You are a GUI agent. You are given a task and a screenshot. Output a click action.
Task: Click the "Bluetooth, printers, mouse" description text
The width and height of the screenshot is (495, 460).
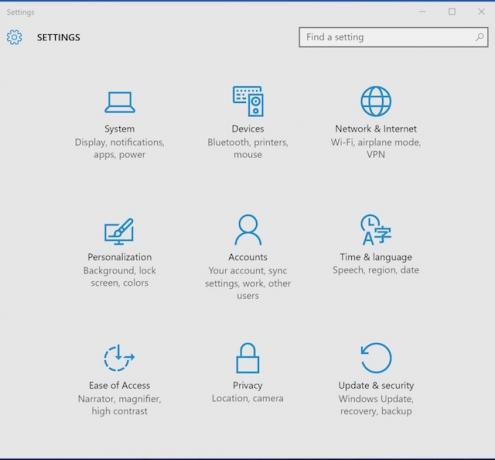click(x=248, y=148)
